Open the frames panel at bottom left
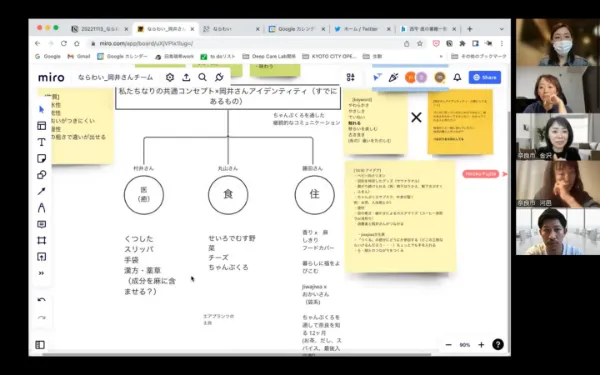The width and height of the screenshot is (600, 375). click(40, 345)
